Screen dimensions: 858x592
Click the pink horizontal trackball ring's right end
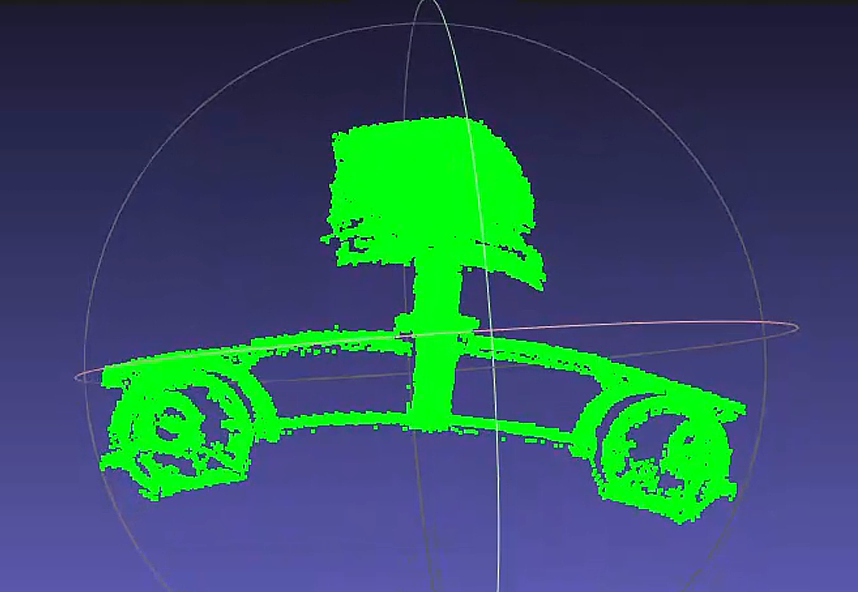795,327
